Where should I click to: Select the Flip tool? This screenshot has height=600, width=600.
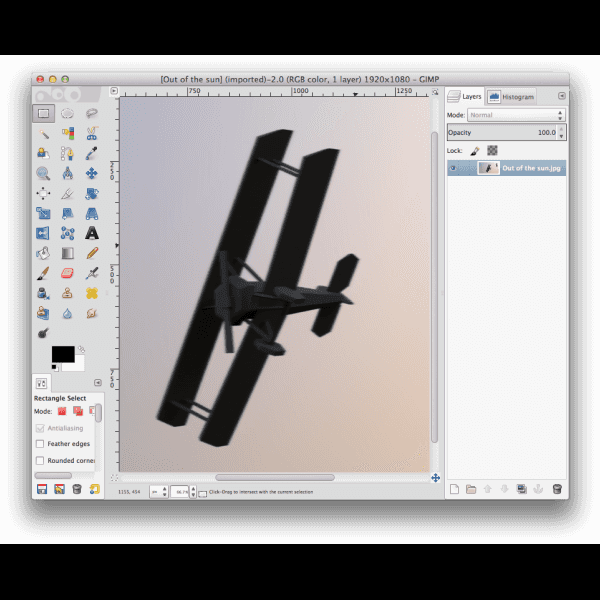click(x=43, y=233)
